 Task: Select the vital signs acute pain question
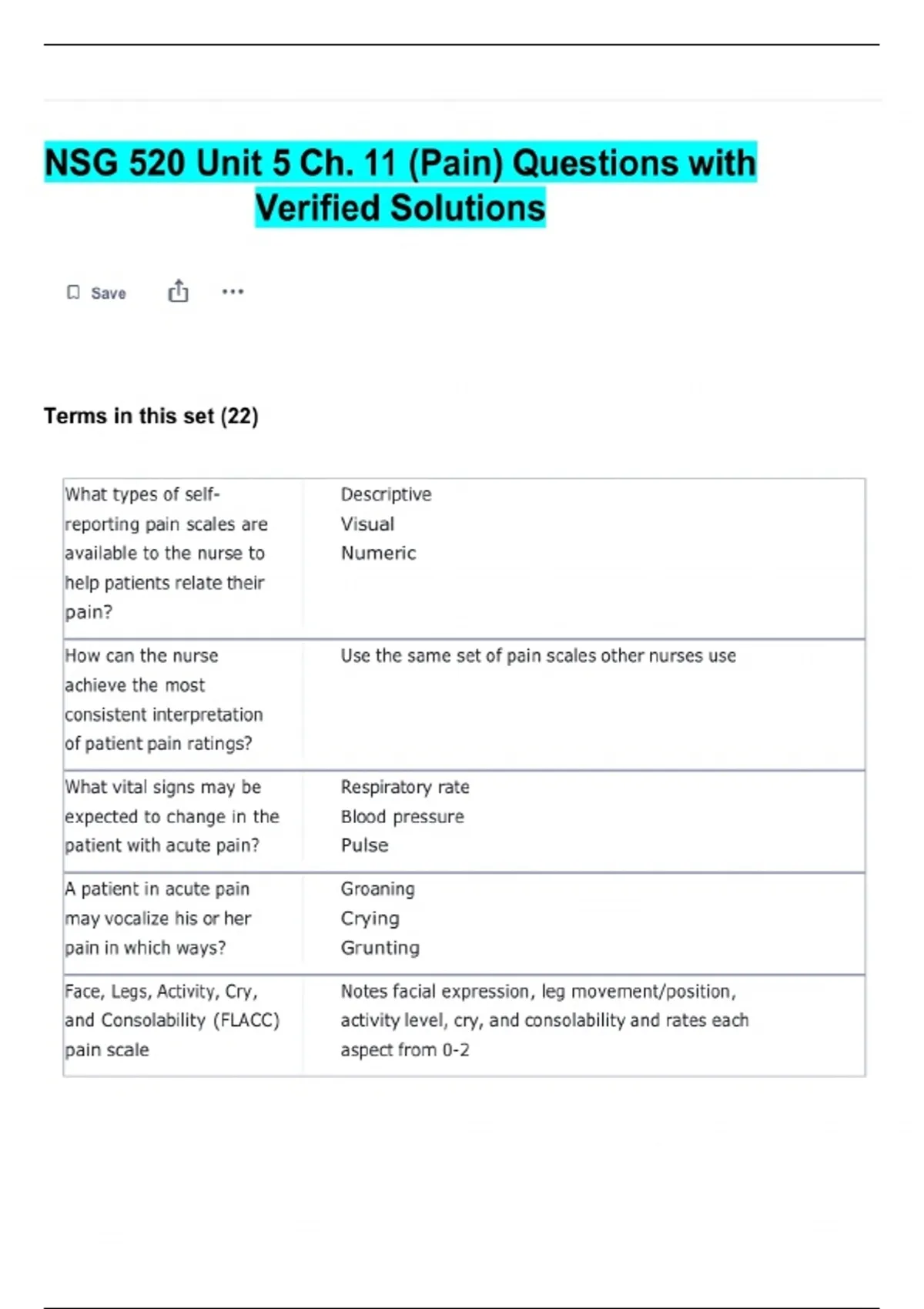171,816
